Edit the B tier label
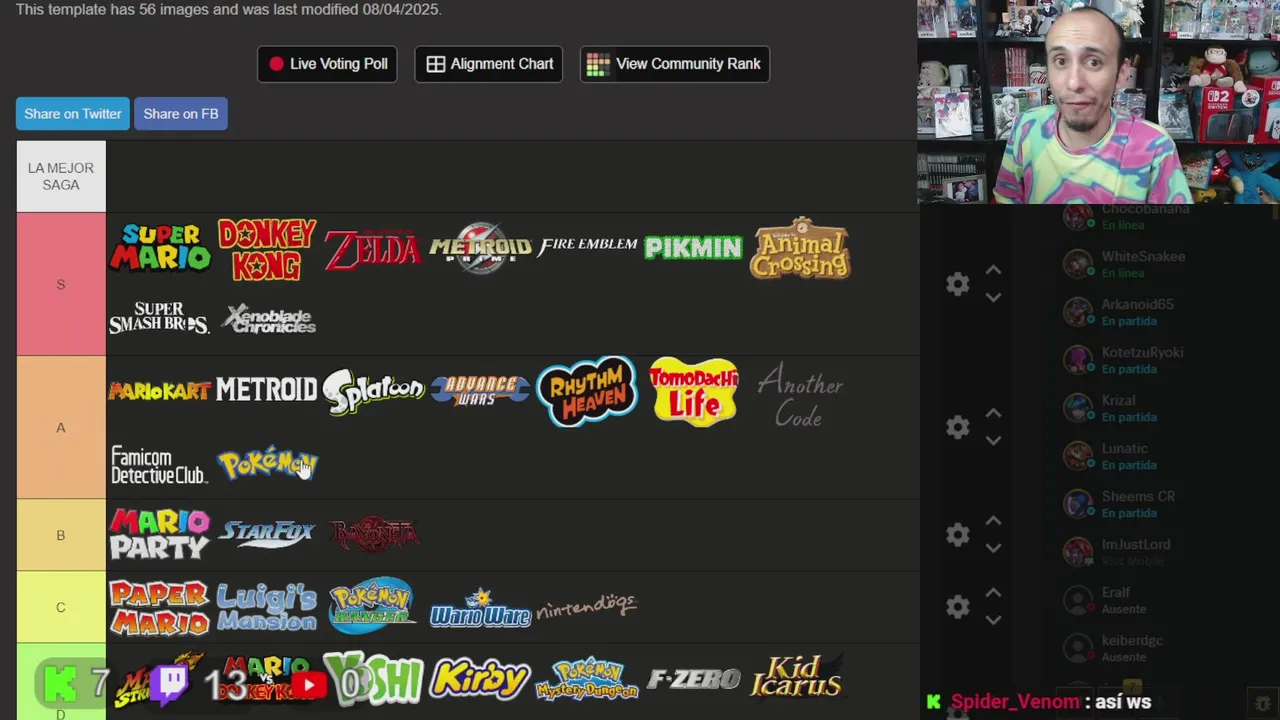 (x=61, y=535)
